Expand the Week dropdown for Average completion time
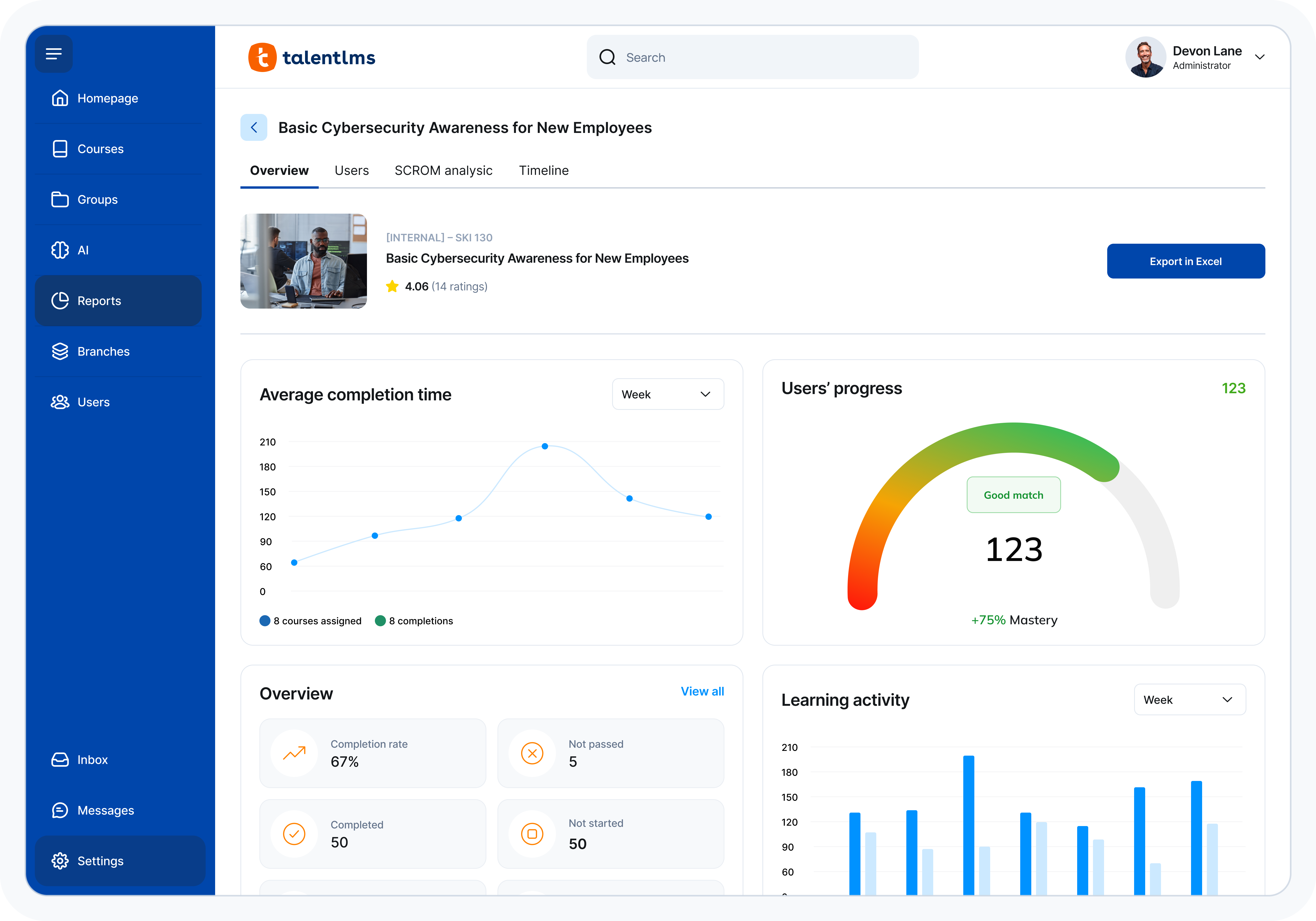This screenshot has height=921, width=1316. (667, 394)
